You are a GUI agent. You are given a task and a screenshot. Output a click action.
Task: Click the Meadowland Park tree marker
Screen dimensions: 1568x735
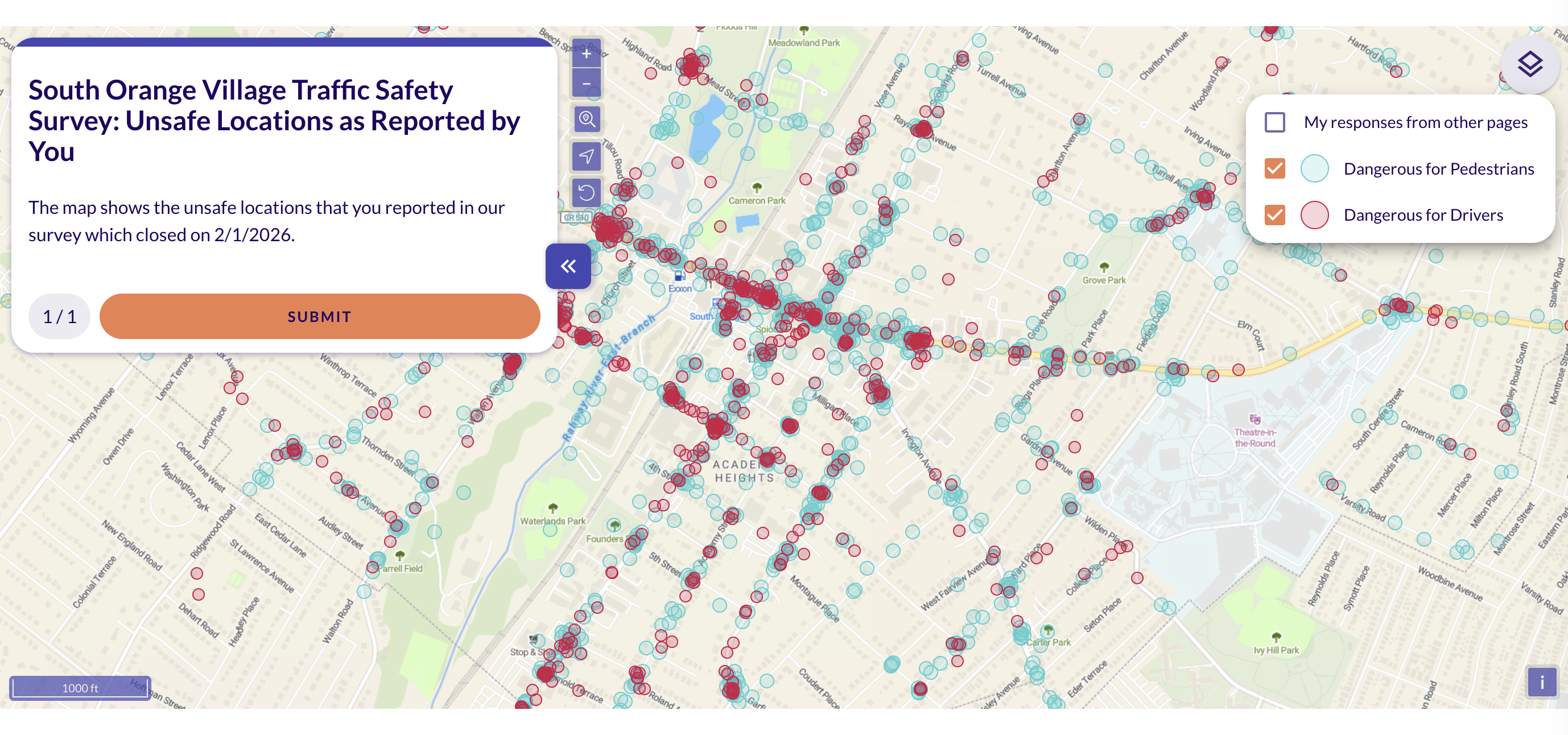coord(804,29)
